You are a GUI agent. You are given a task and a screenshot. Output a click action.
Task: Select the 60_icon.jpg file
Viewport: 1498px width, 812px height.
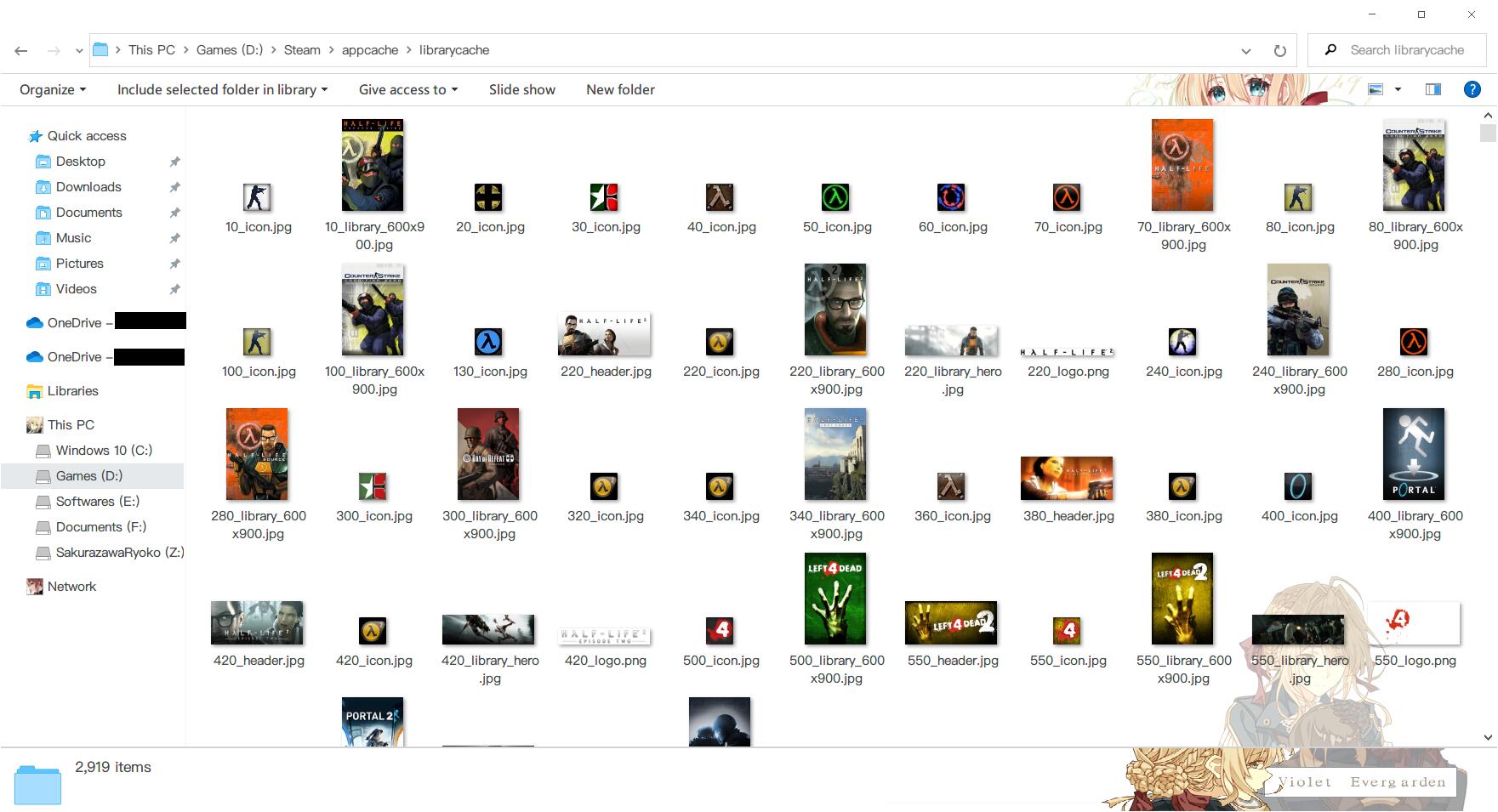pos(951,198)
